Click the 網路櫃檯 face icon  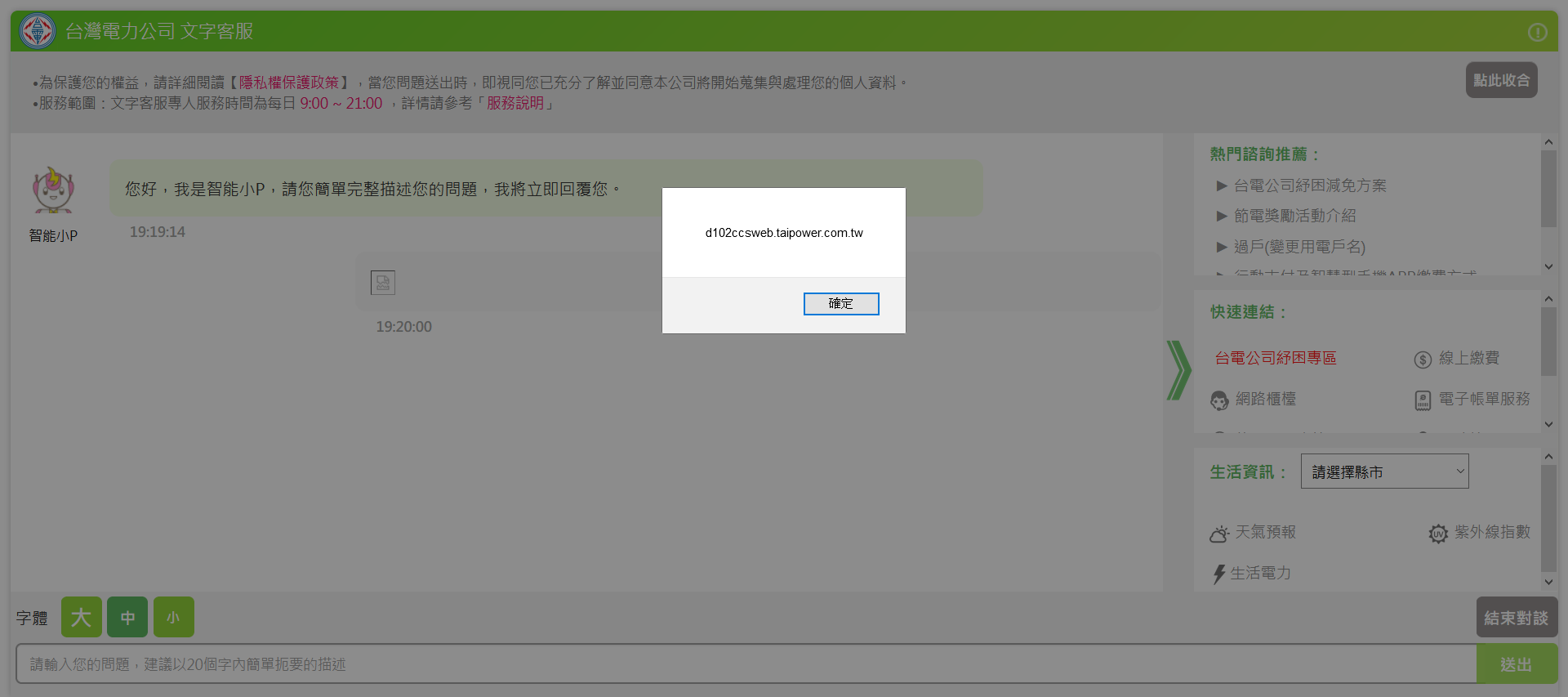pos(1219,400)
